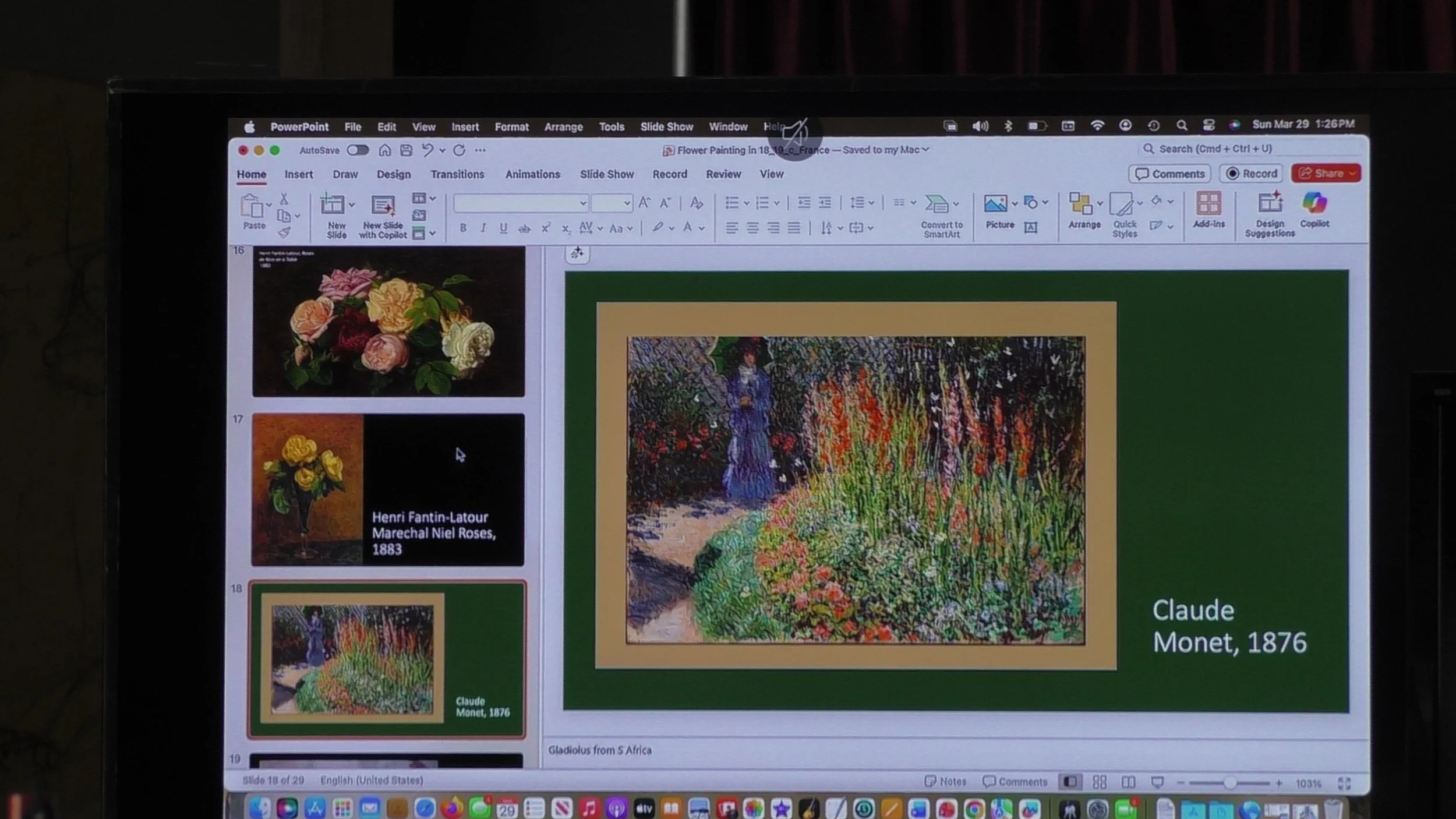Adjust the zoom slider handle

[1229, 783]
